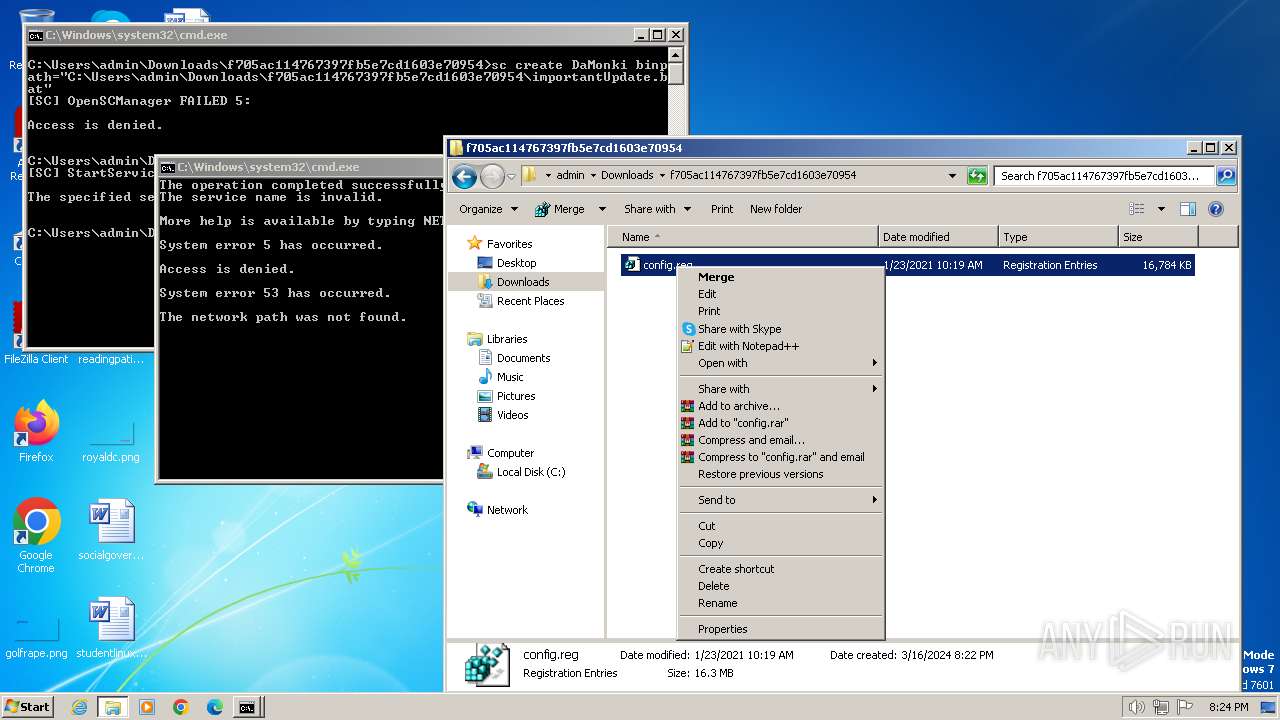Expand the Send to submenu
Screen dimensions: 1280x720
click(x=781, y=500)
